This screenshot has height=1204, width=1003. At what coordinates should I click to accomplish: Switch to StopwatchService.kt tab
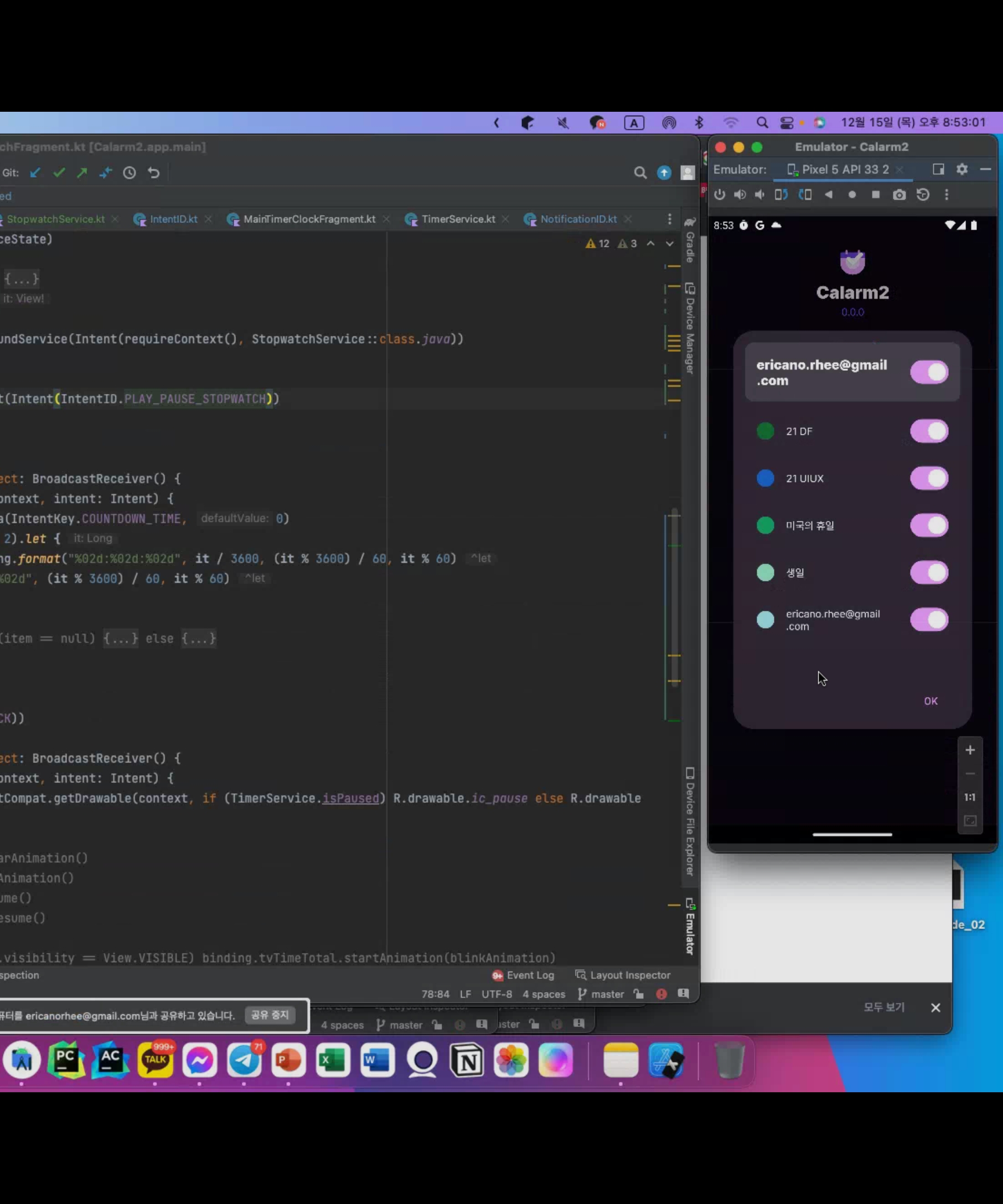click(55, 219)
